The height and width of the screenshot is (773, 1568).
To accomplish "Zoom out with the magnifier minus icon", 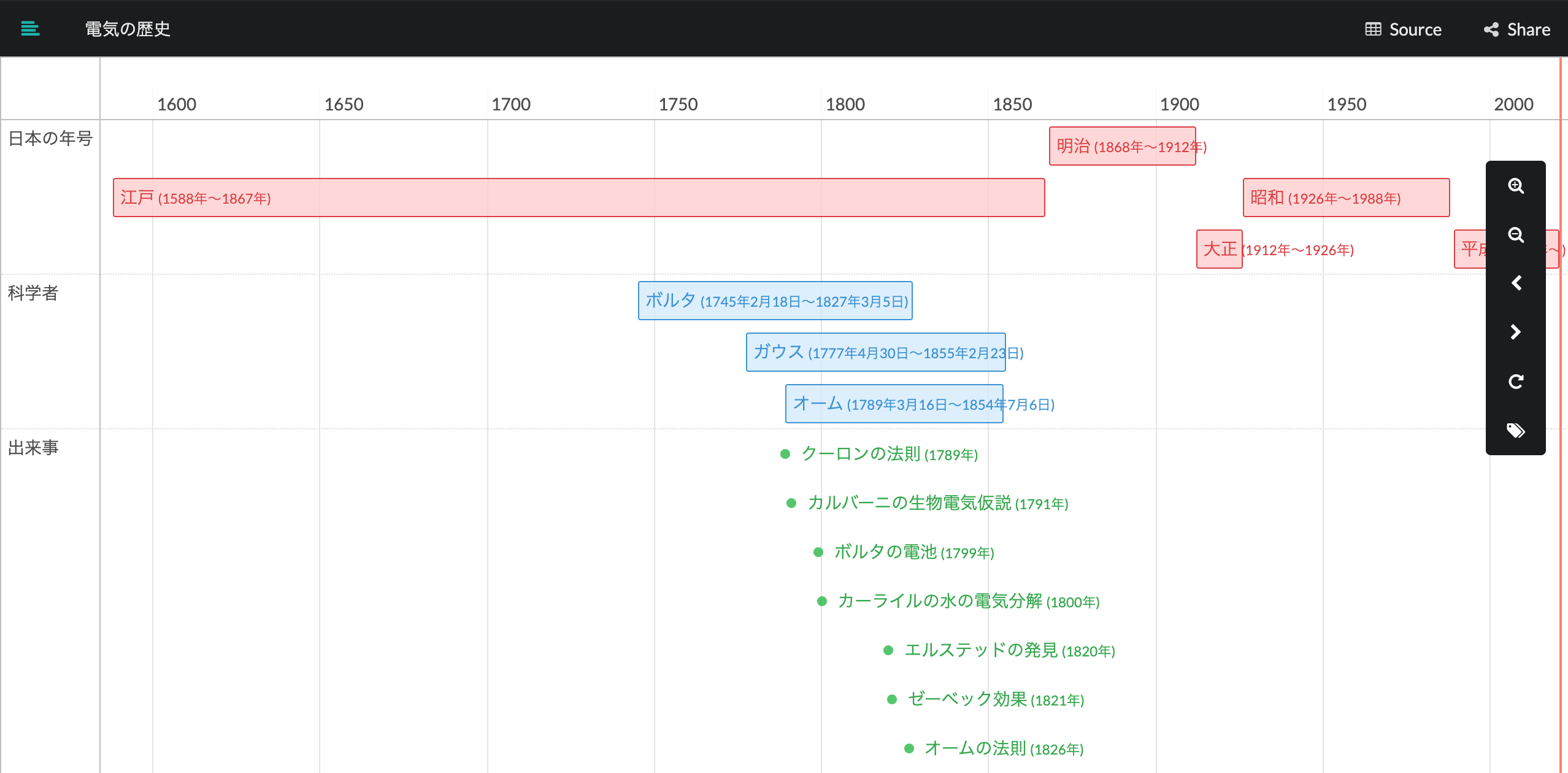I will click(1516, 235).
